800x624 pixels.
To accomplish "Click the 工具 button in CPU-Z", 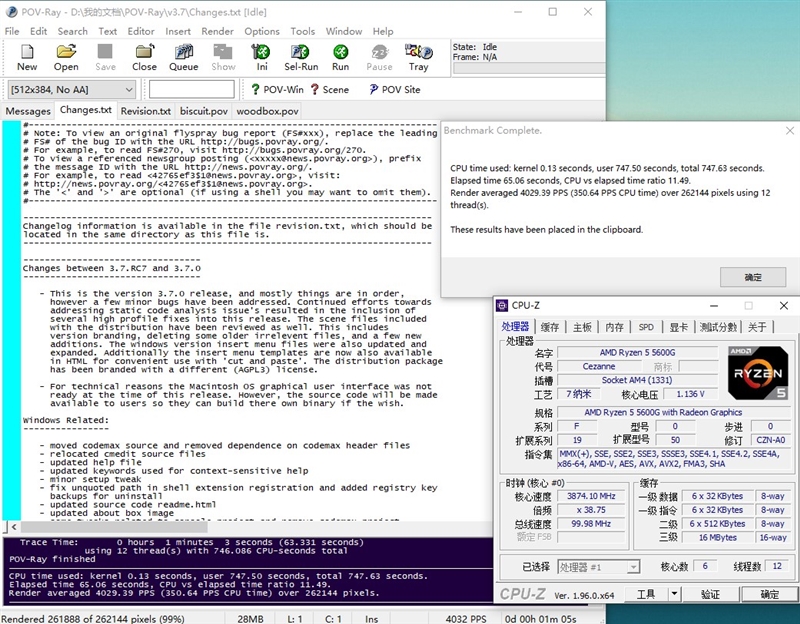I will pyautogui.click(x=646, y=594).
